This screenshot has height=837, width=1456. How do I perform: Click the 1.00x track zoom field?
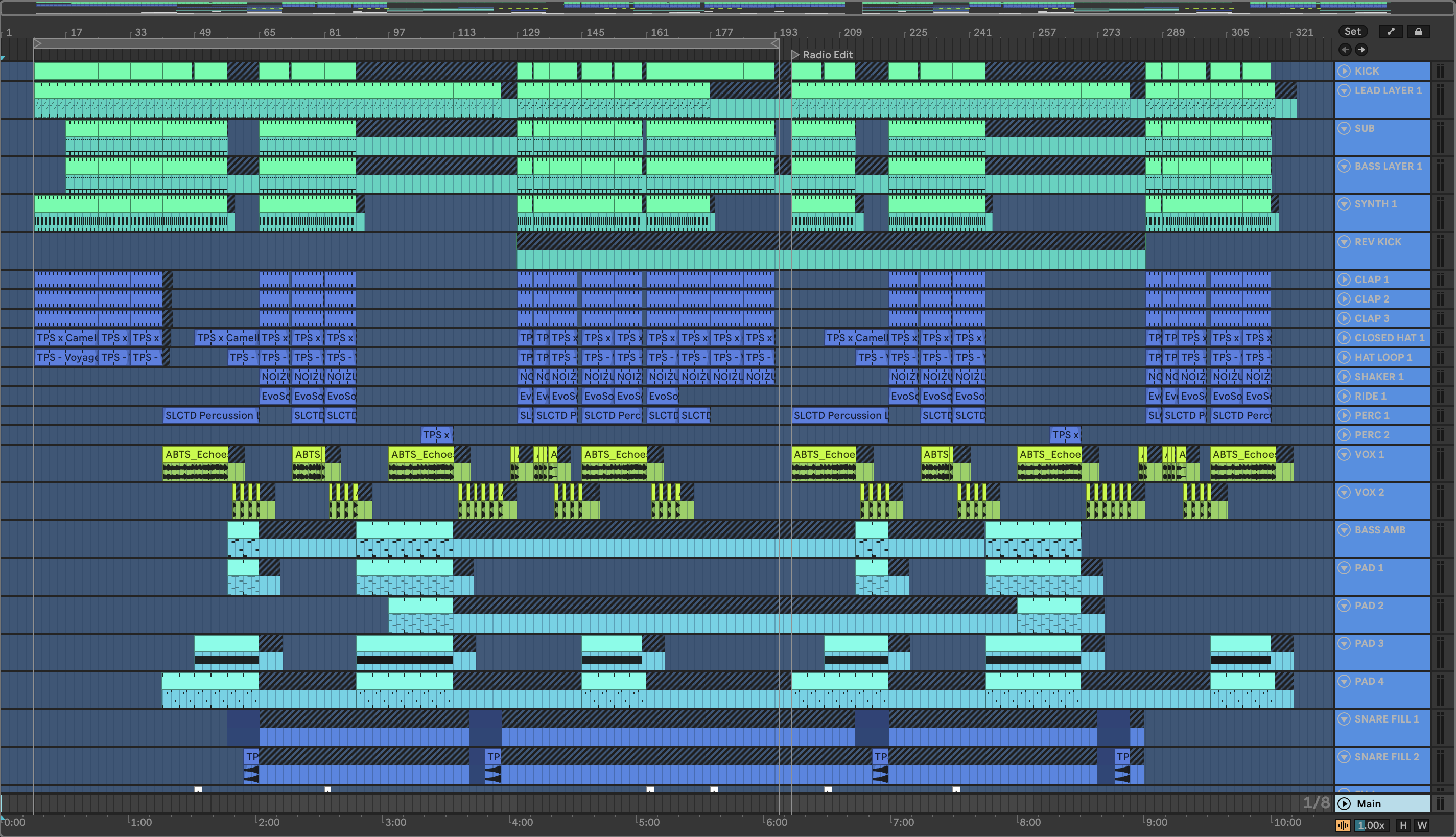click(x=1371, y=825)
